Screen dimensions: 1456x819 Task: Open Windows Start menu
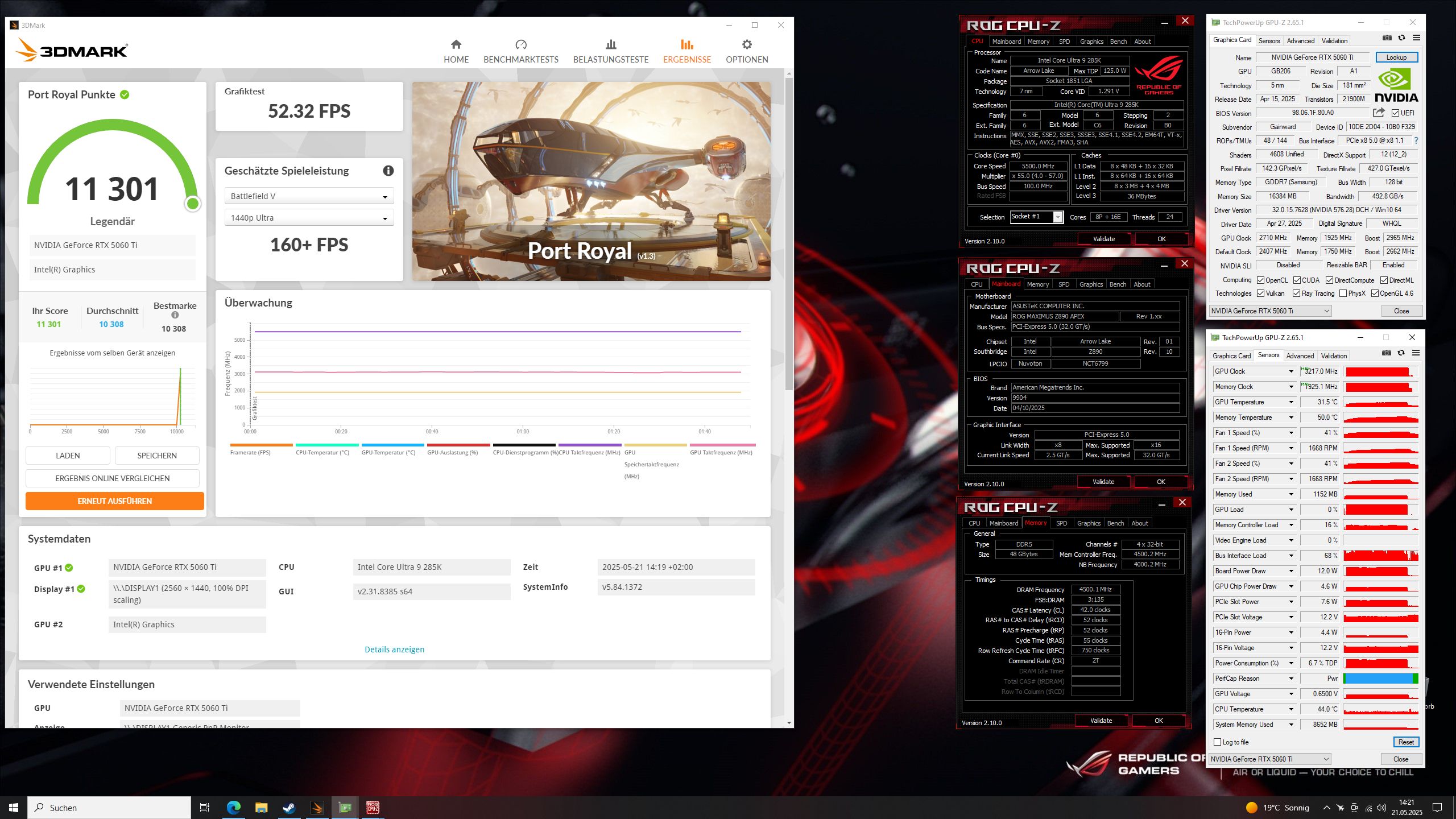[x=14, y=808]
